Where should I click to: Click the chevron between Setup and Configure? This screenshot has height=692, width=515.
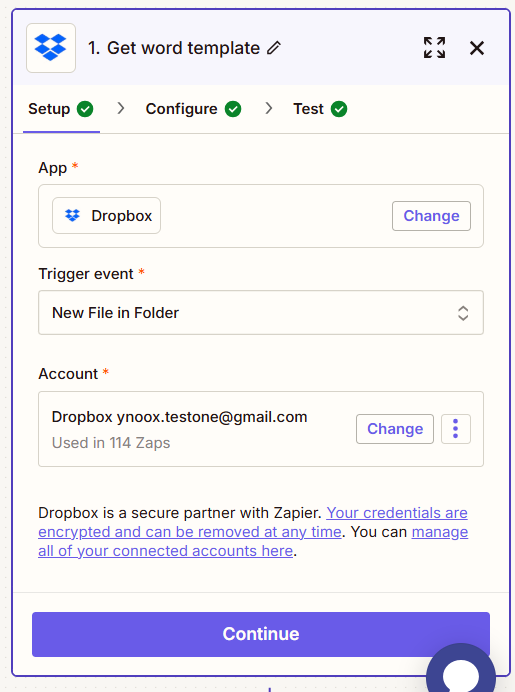coord(120,109)
